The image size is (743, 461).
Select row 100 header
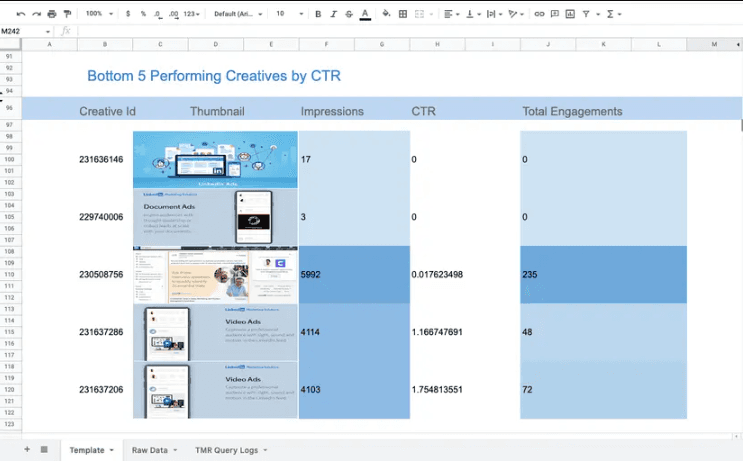click(10, 159)
